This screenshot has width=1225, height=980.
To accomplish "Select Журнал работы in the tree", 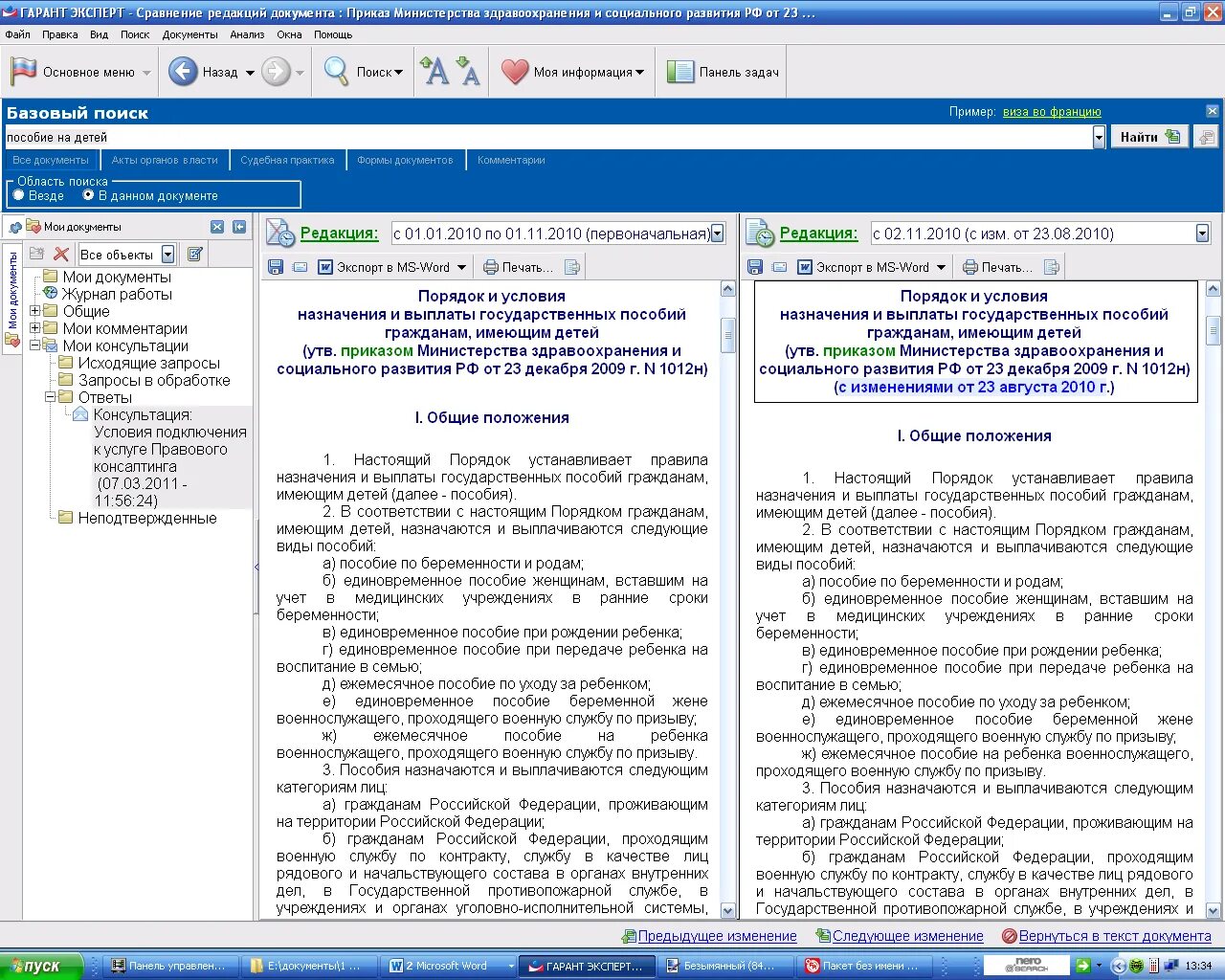I will tap(117, 294).
